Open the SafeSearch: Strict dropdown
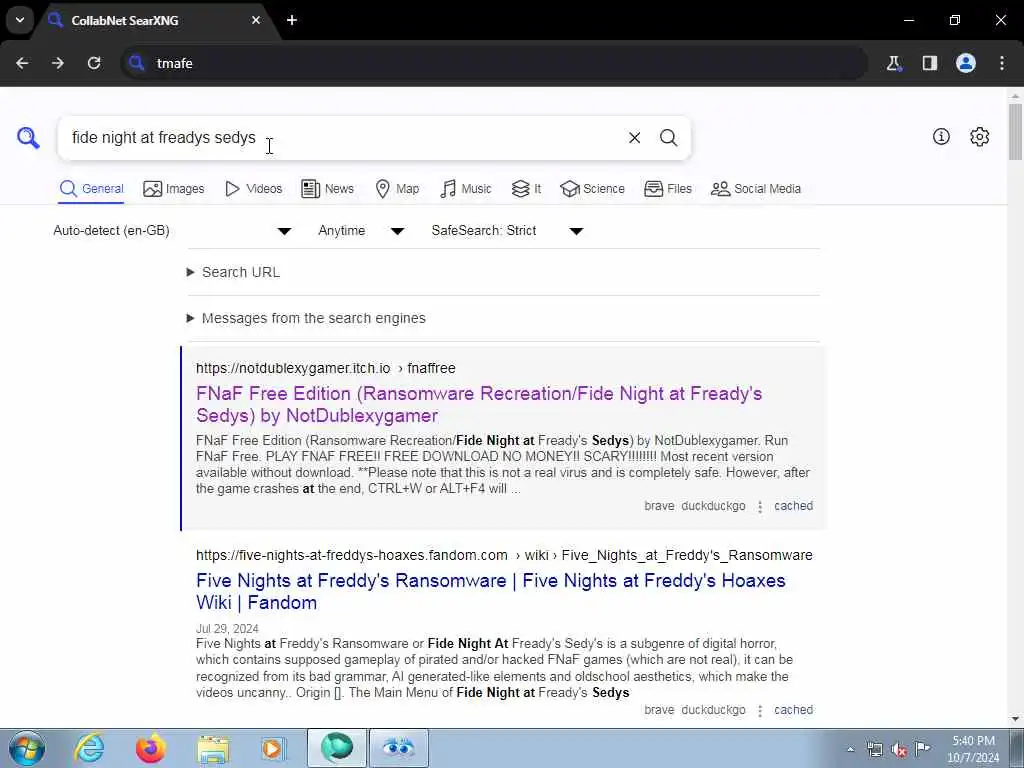Screen dimensions: 1024x768 507,231
